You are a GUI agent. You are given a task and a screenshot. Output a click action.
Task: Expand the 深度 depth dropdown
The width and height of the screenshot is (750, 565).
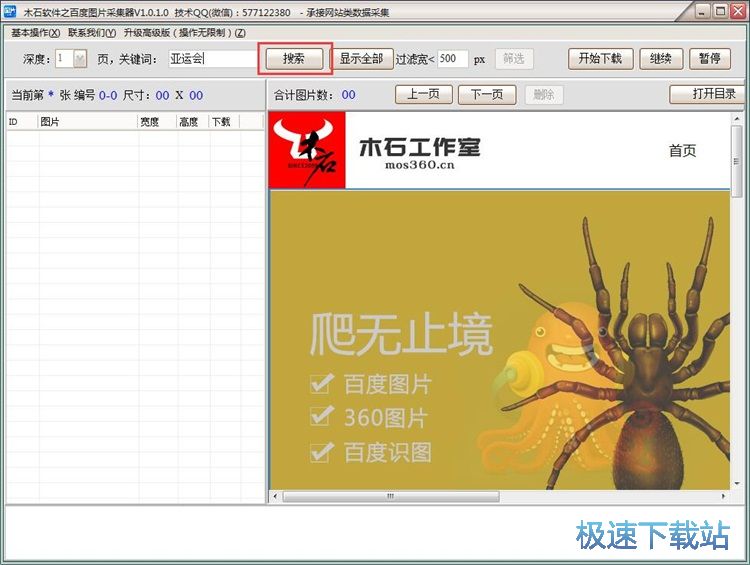click(x=80, y=59)
